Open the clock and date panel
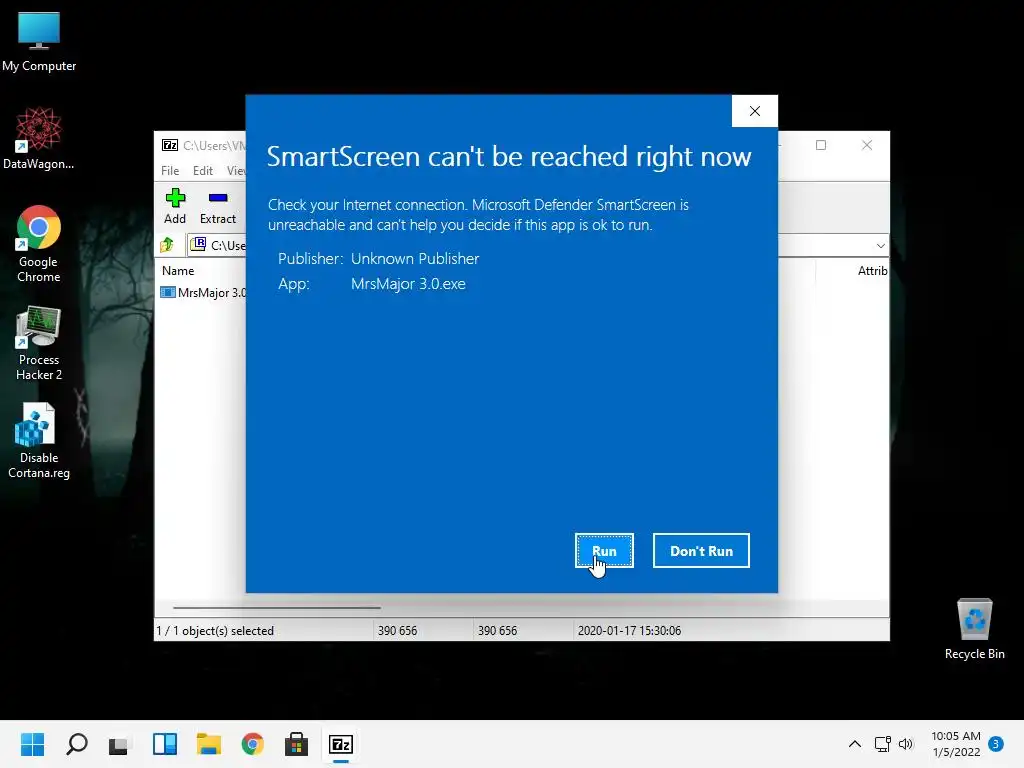The width and height of the screenshot is (1024, 768). (955, 744)
